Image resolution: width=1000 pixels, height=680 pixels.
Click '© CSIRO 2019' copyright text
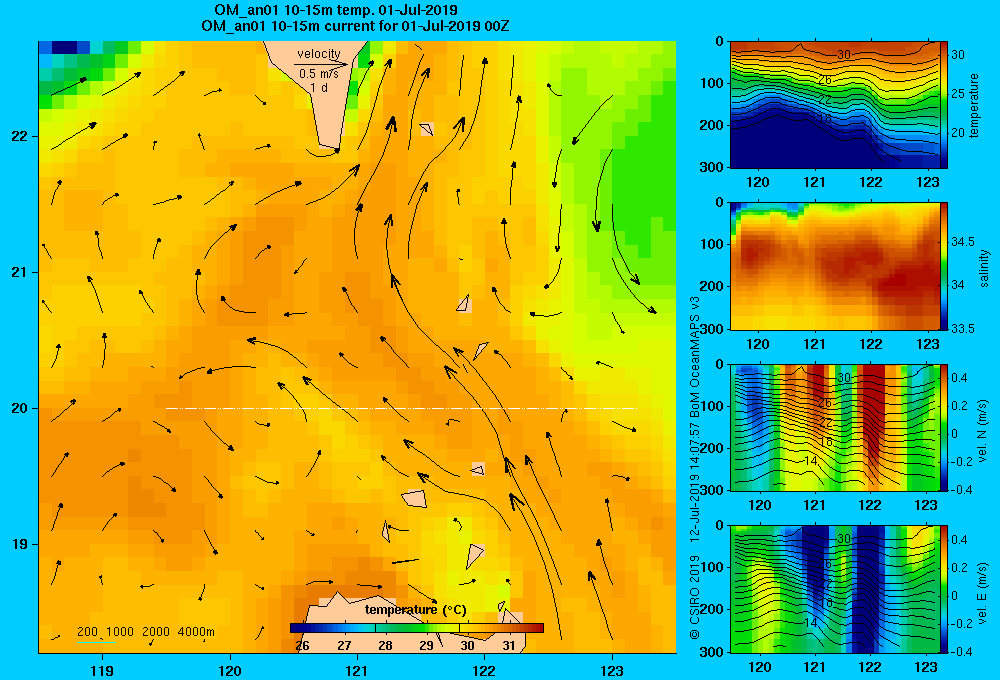click(695, 597)
